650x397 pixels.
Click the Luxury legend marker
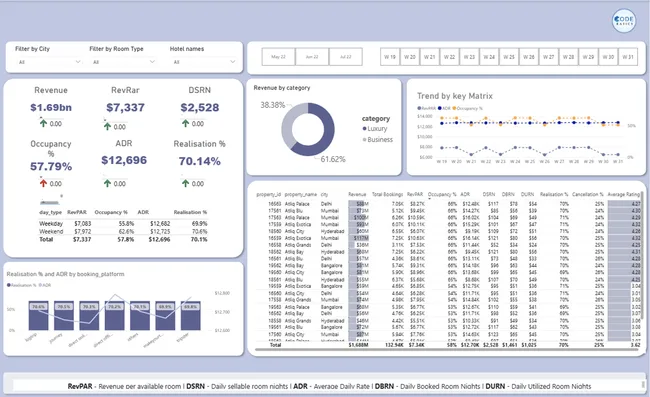pos(364,129)
